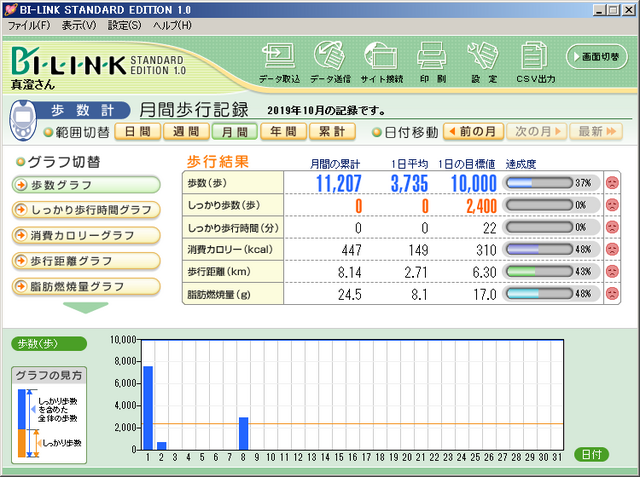Screen dimensions: 640x477
Task: Click the 歩数(歩) row header
Action: click(233, 183)
